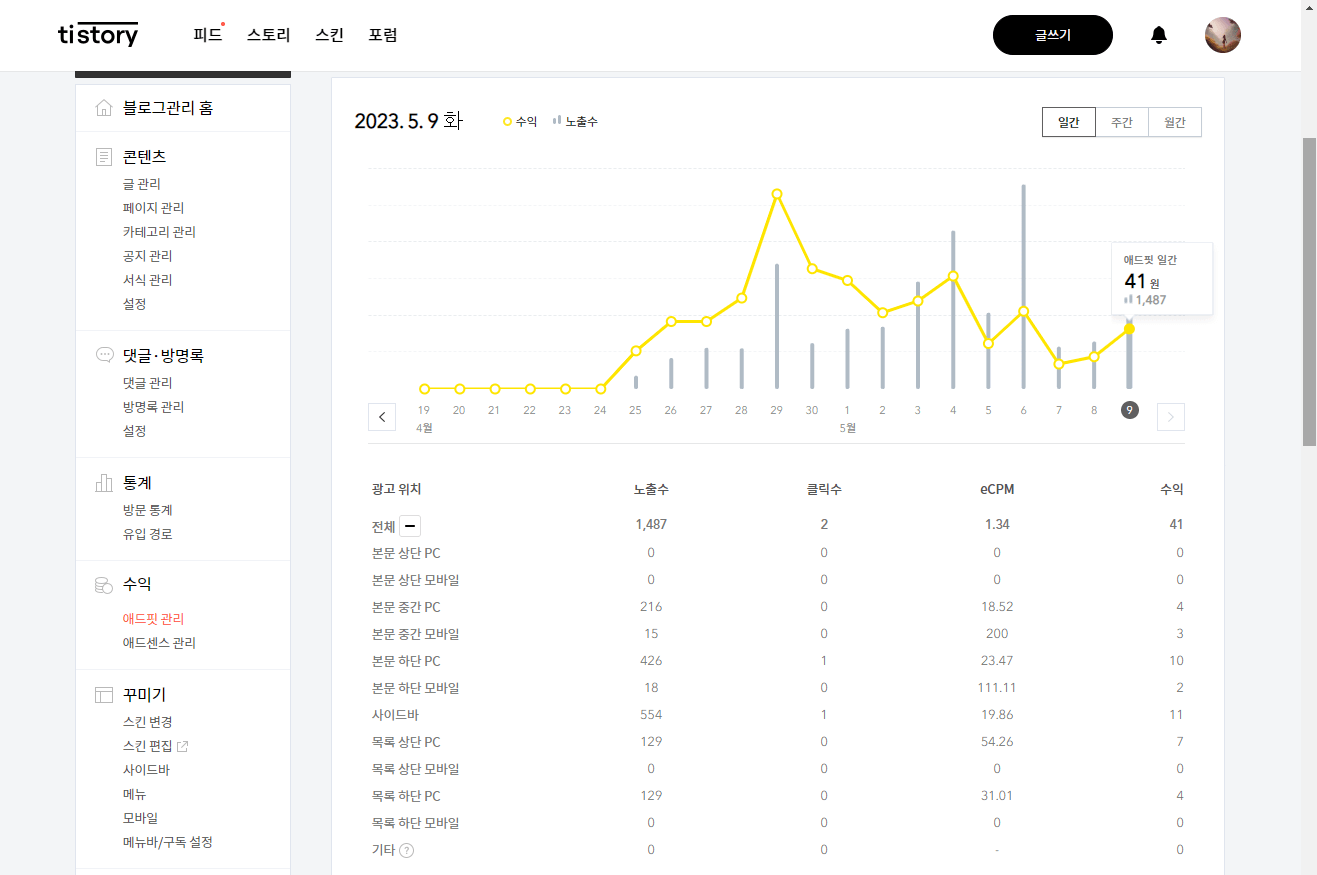Screen dimensions: 1317x875
Task: Click the 콘텐츠 document icon
Action: pyautogui.click(x=103, y=156)
